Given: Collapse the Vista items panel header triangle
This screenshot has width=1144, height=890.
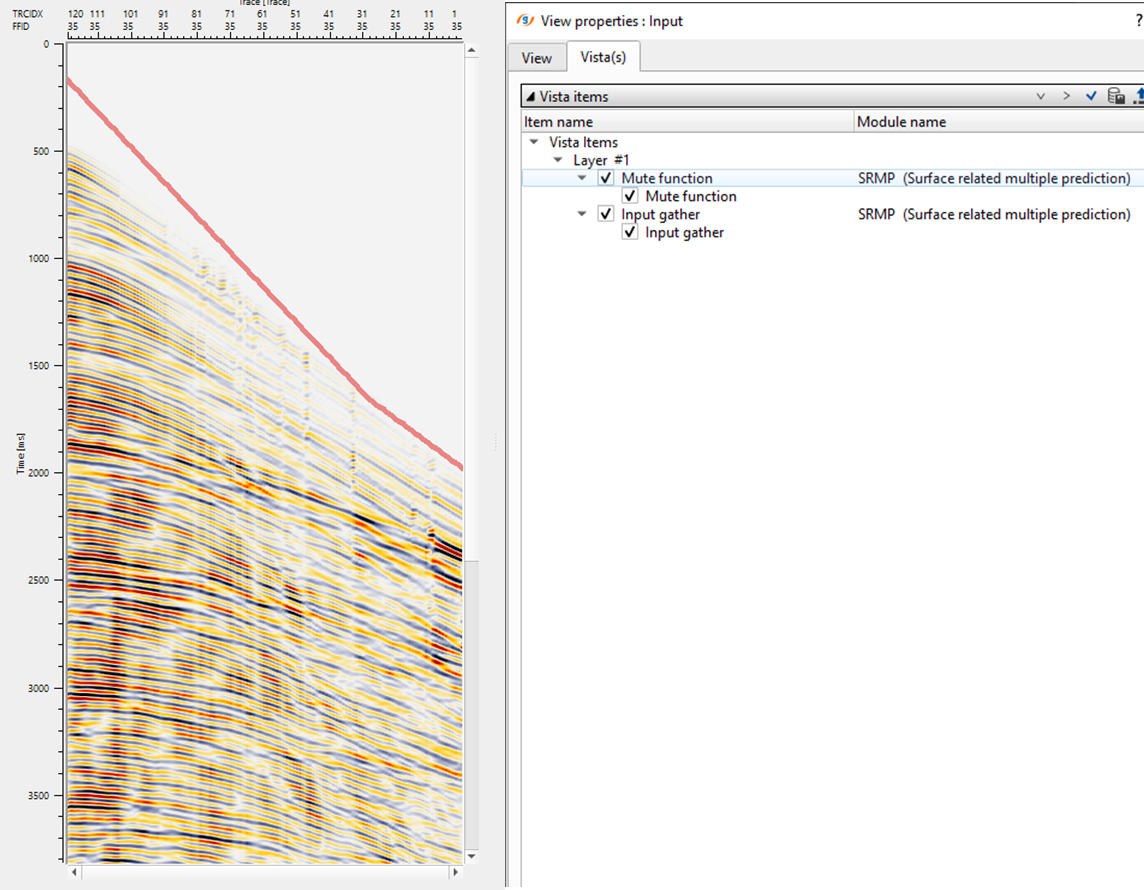Looking at the screenshot, I should click(530, 97).
